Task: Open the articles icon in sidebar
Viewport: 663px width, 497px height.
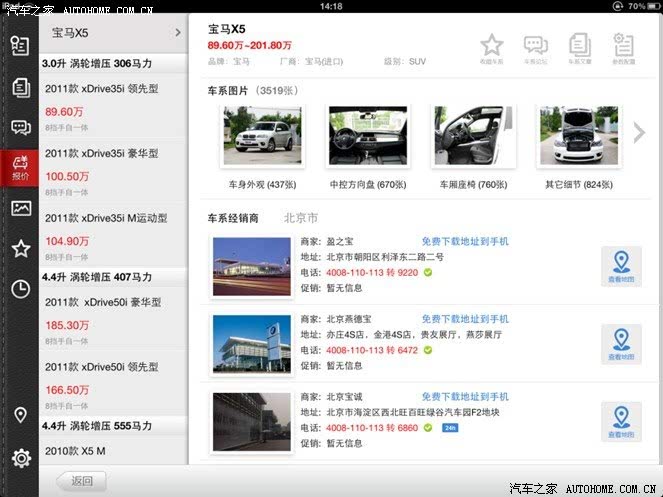Action: pos(20,87)
